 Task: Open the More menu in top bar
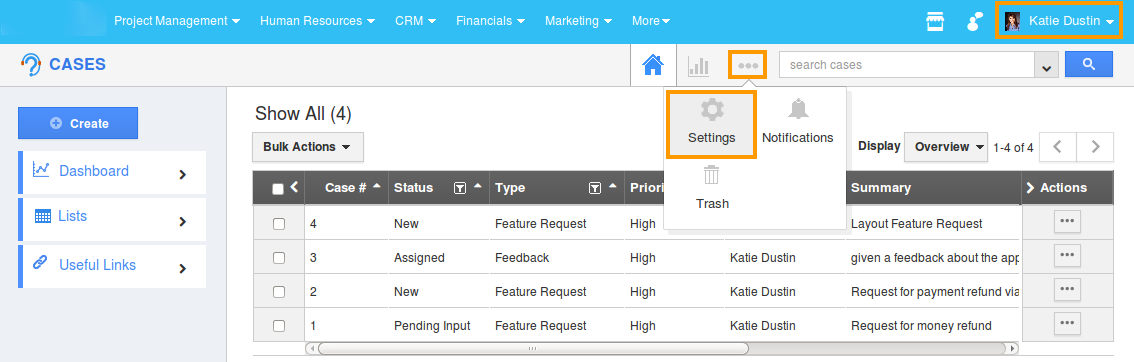point(651,21)
